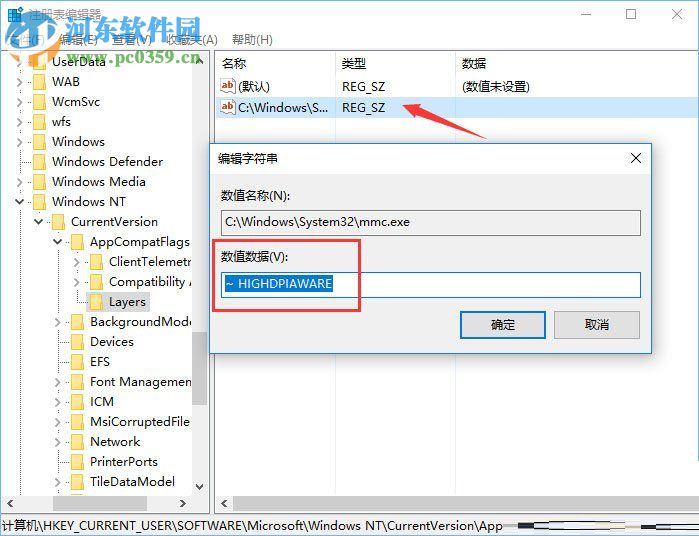Click the tree pane horizontal scroll-left arrow
The height and width of the screenshot is (536, 699).
pos(10,503)
